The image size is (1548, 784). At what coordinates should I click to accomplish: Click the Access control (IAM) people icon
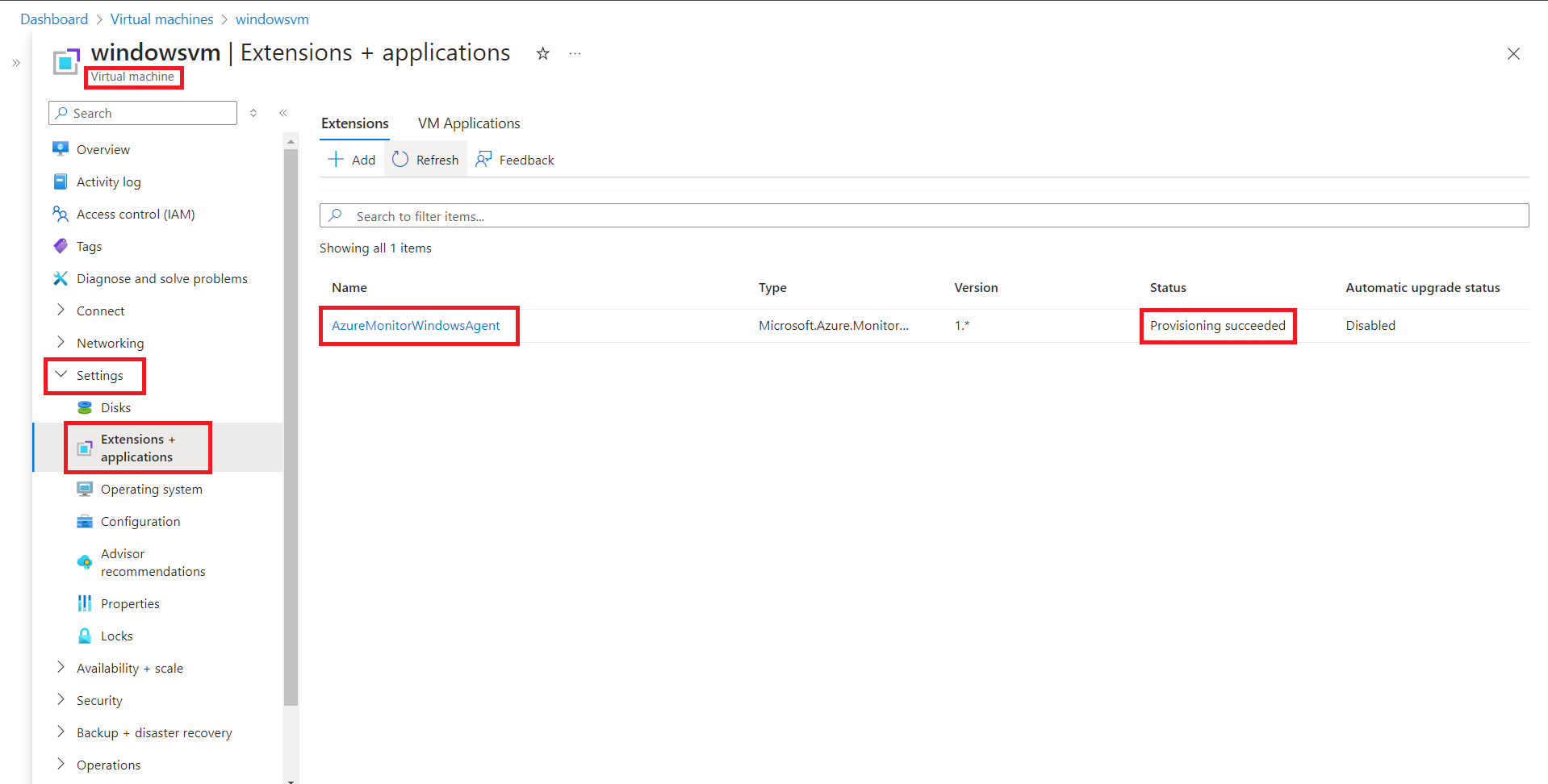(x=61, y=214)
